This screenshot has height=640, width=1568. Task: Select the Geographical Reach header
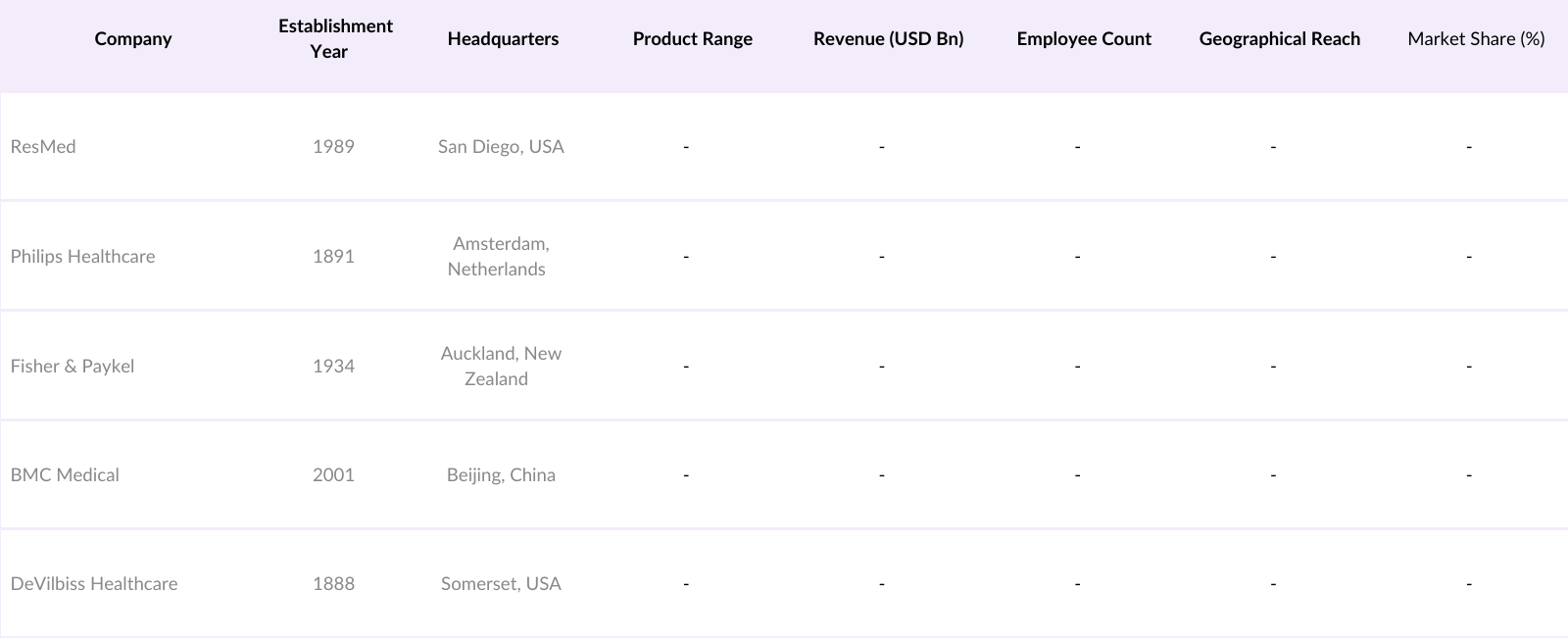(1279, 39)
